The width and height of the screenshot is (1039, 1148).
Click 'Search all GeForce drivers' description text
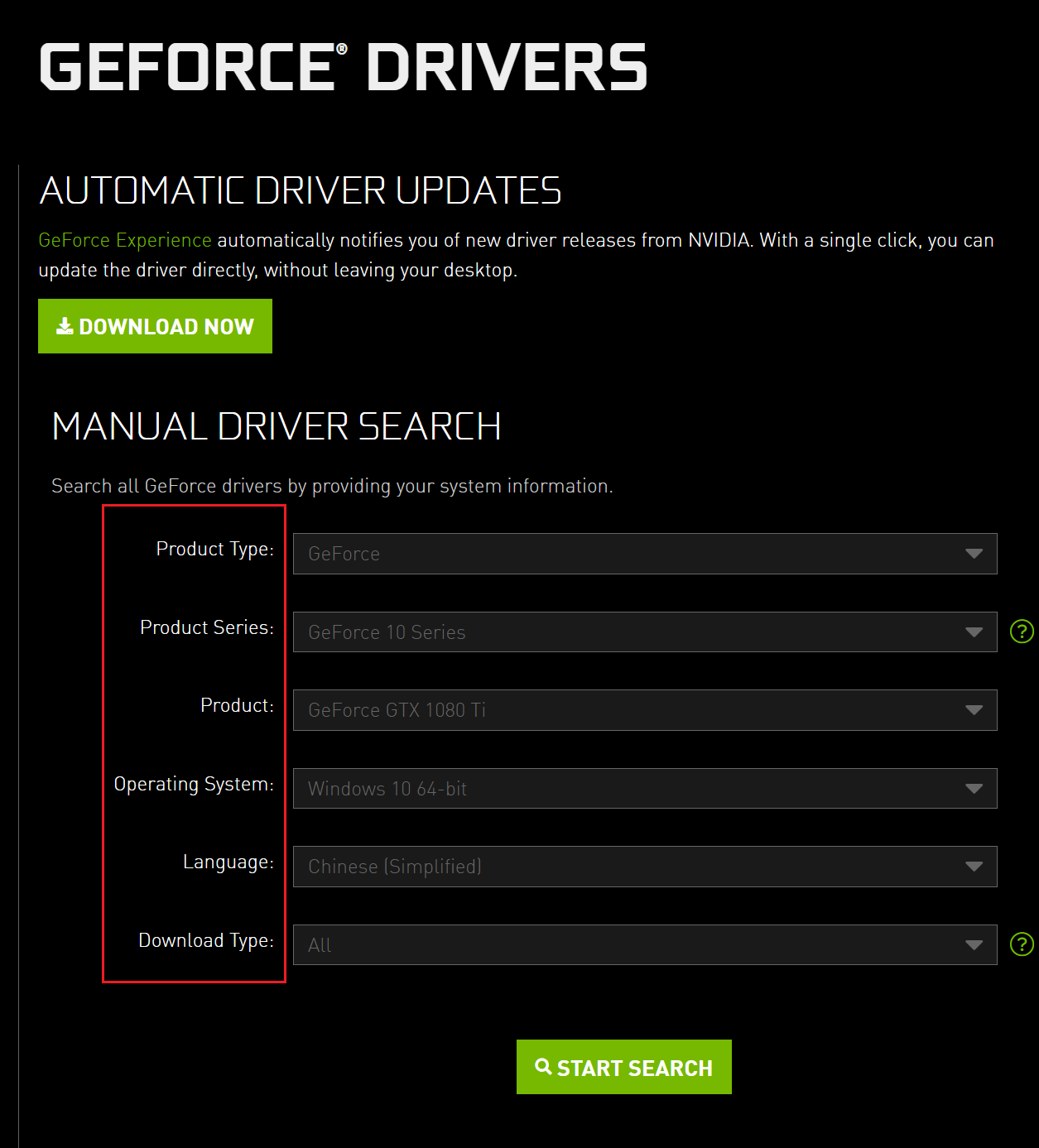tap(332, 486)
